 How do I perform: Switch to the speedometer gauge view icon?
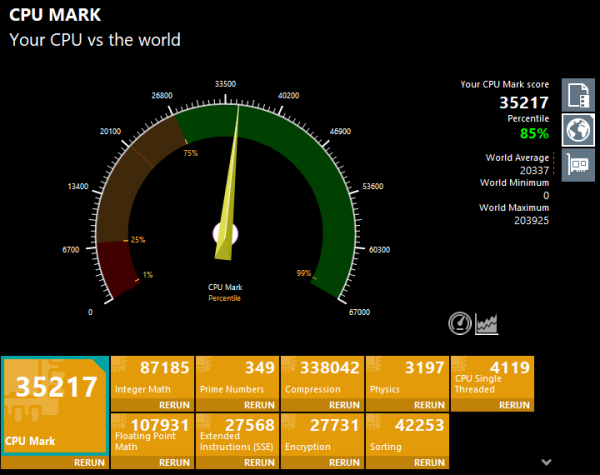pos(460,323)
